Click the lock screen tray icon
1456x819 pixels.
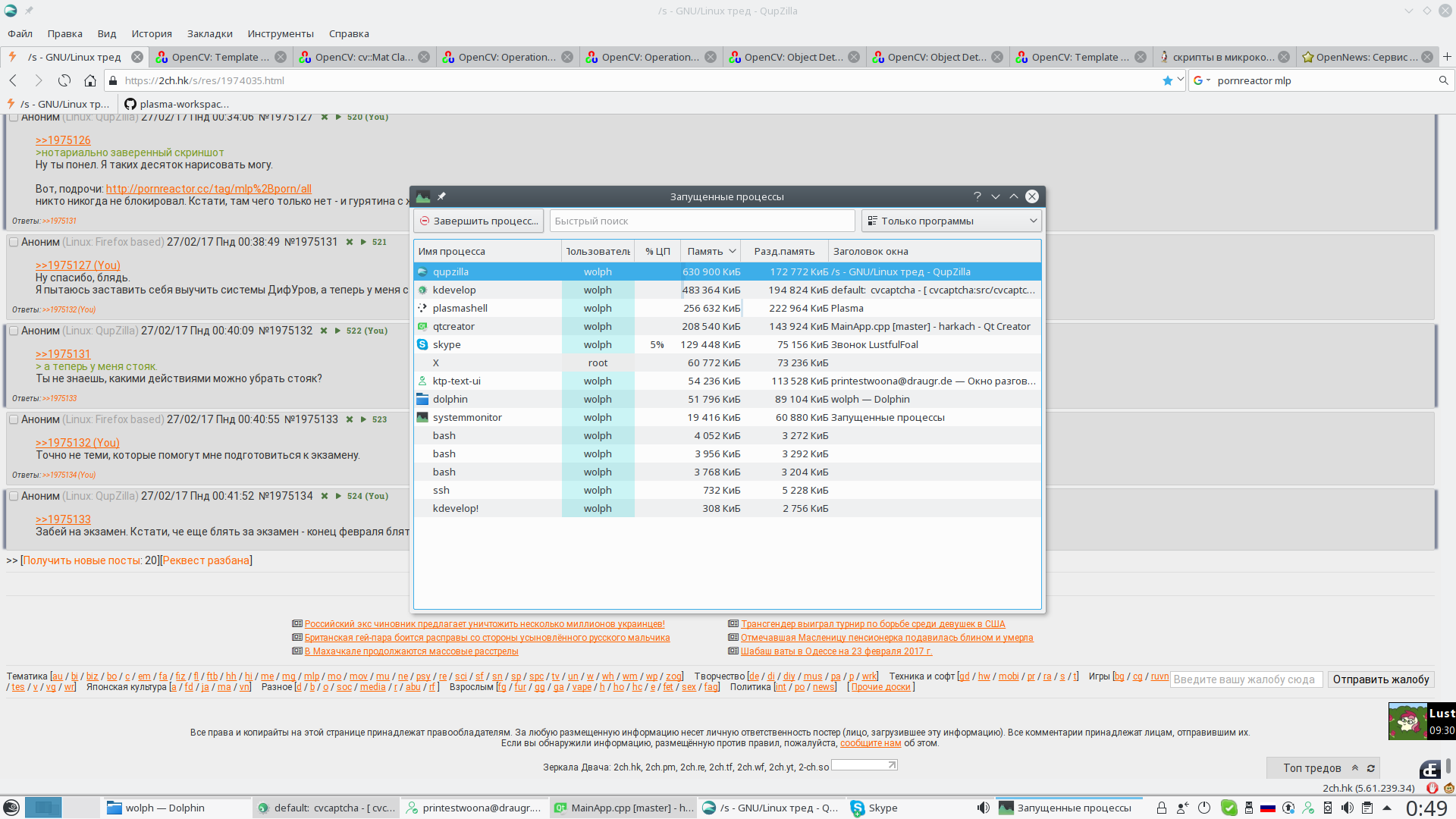1161,808
